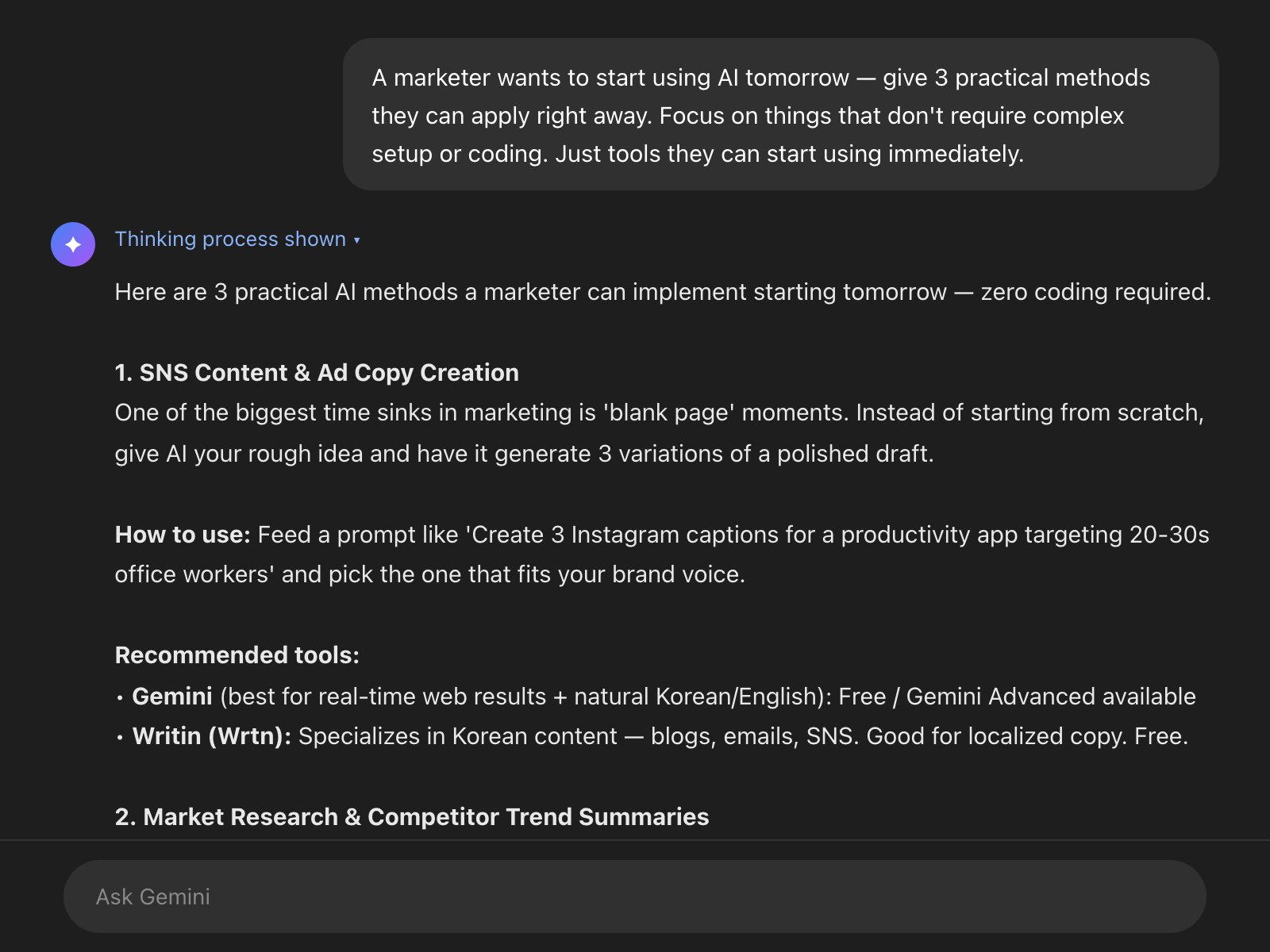Click the bold "How to use:" label
Viewport: 1270px width, 952px height.
[183, 535]
